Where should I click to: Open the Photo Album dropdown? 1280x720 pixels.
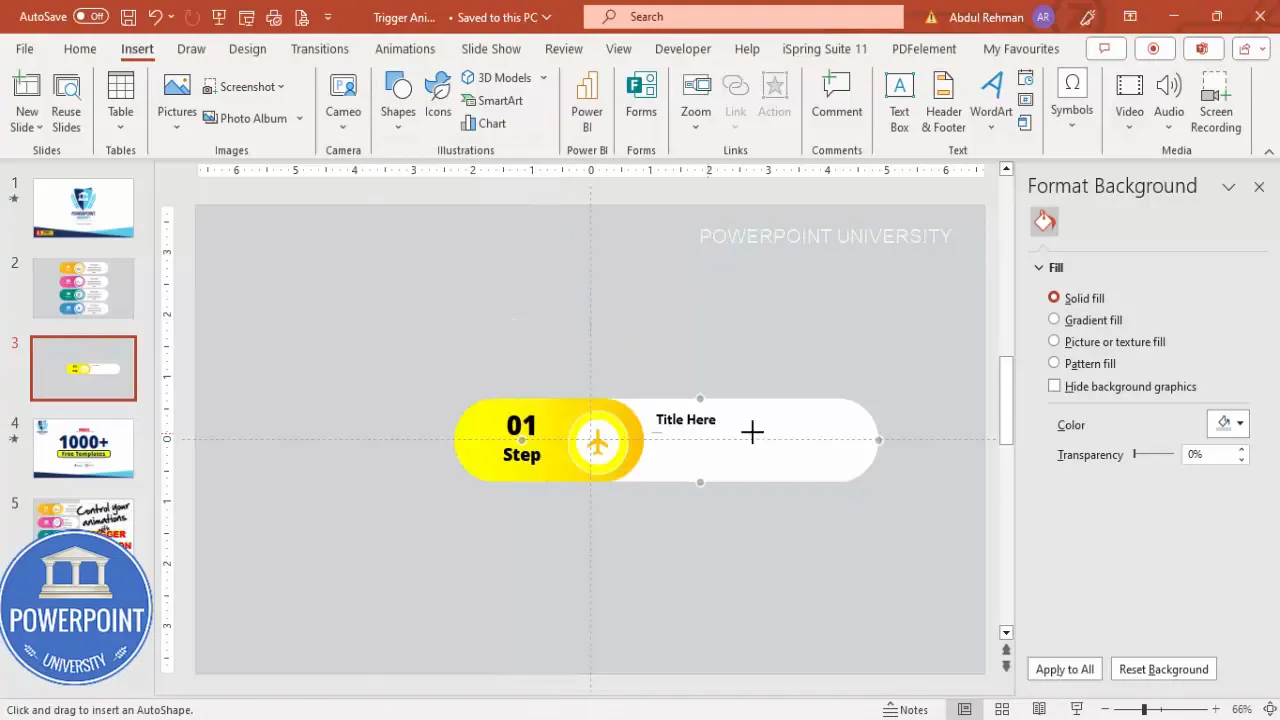click(298, 118)
